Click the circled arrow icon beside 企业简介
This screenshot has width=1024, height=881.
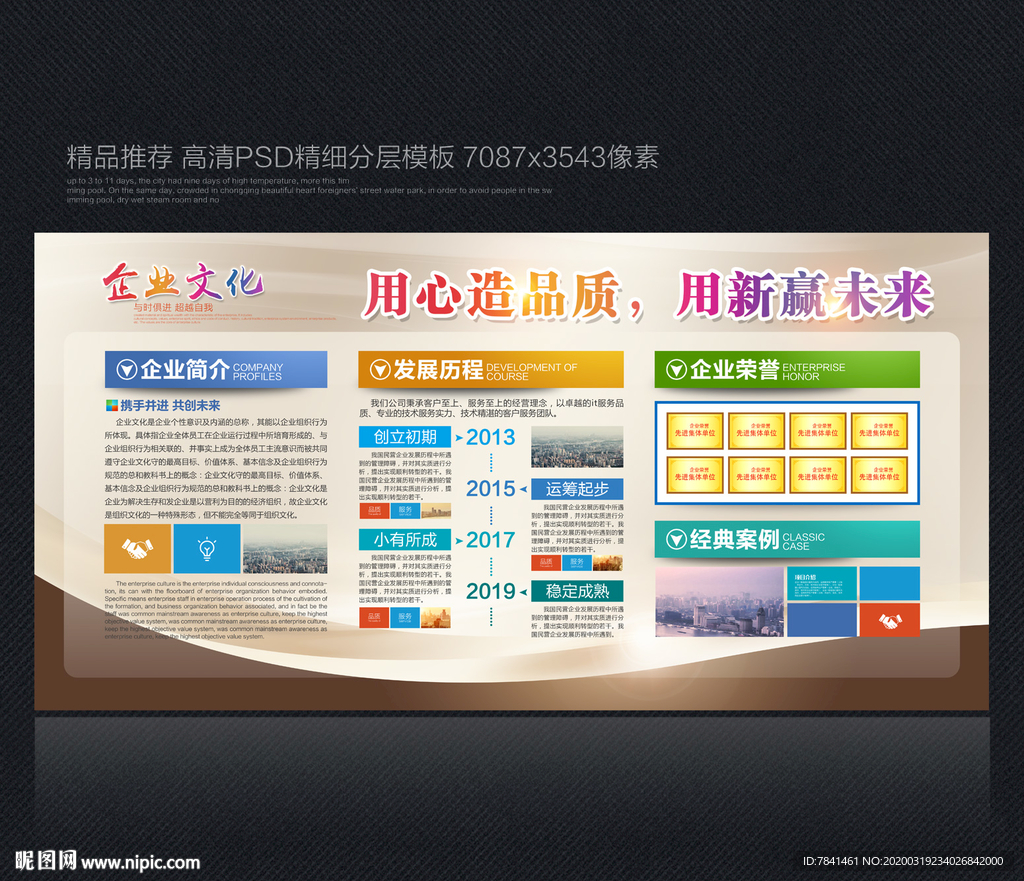click(126, 370)
